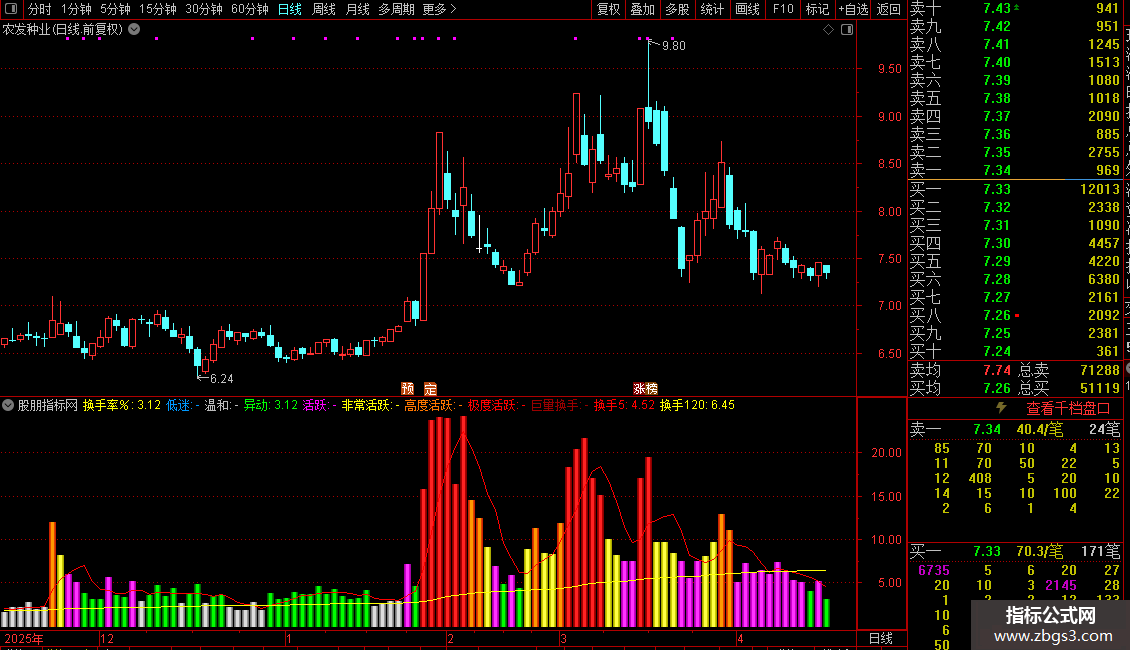Click the 2145 order in 买一 queue
The image size is (1130, 650).
(x=1061, y=585)
